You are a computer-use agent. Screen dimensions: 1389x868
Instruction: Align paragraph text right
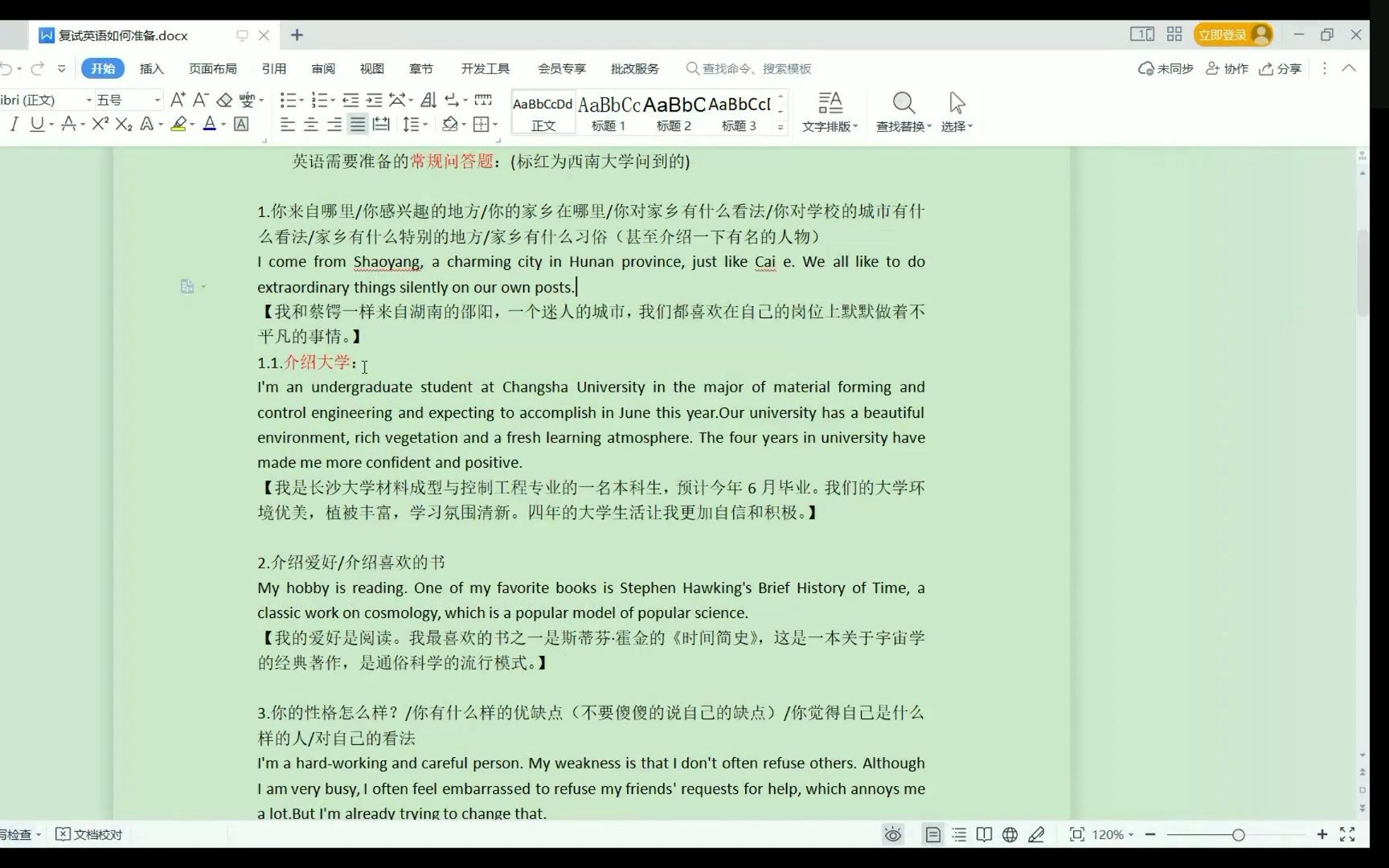tap(334, 124)
